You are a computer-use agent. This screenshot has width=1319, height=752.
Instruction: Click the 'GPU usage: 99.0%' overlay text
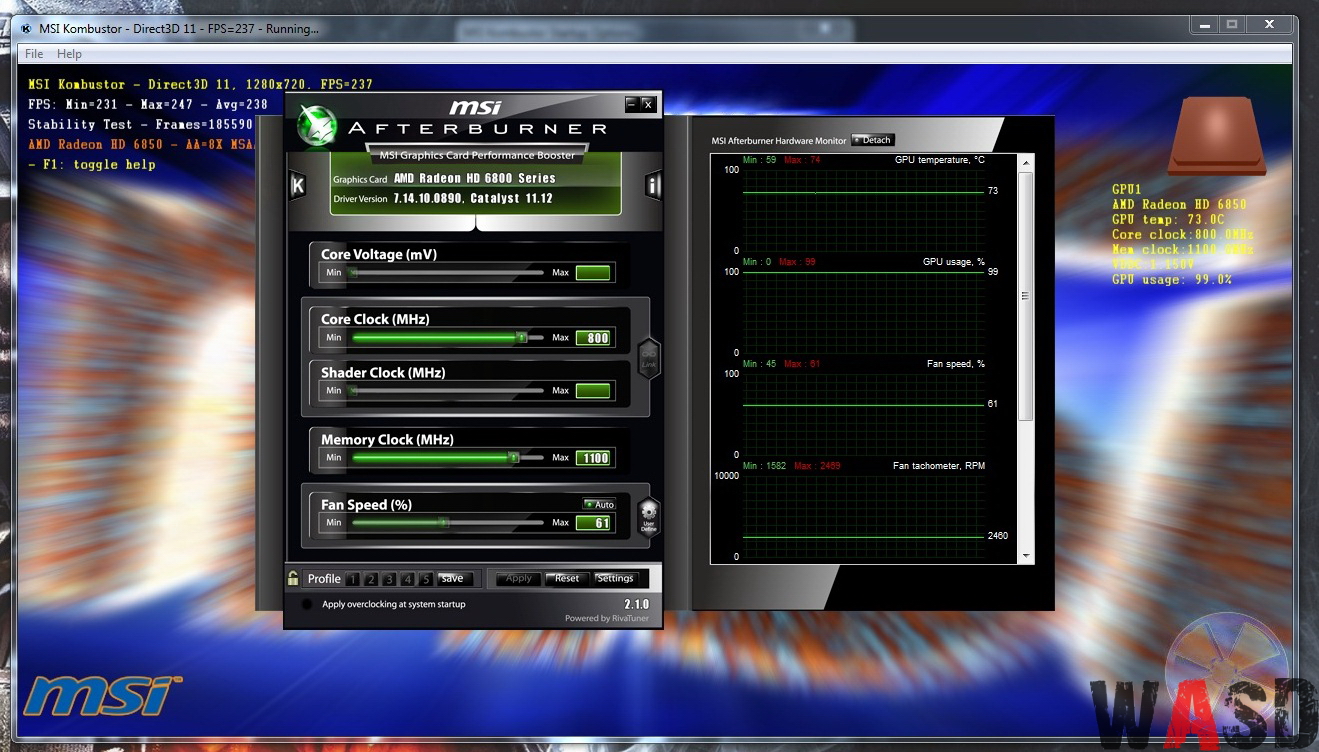click(1172, 280)
